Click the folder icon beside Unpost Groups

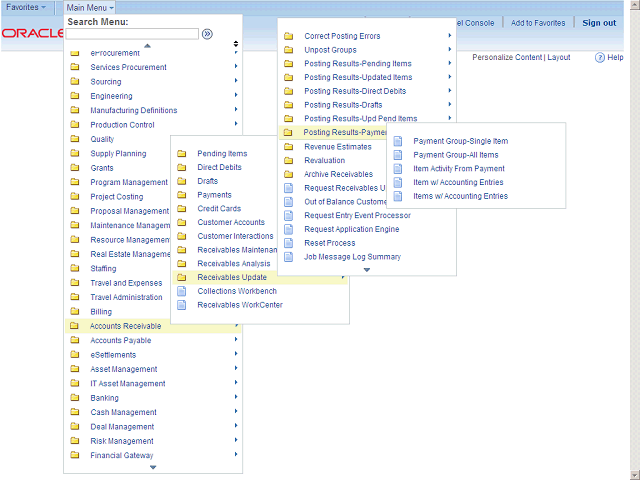click(289, 50)
